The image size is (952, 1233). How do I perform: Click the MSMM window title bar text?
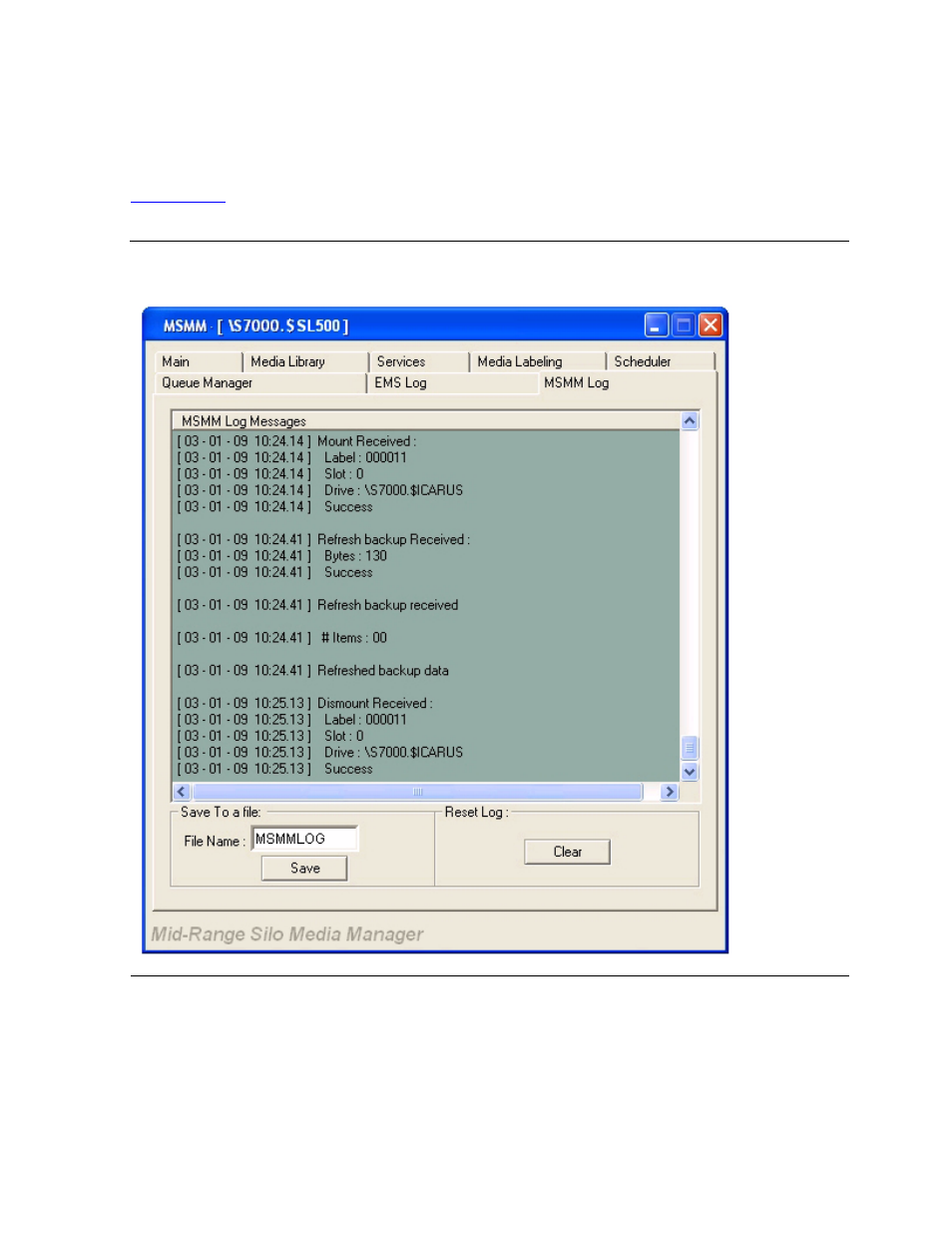tap(255, 325)
